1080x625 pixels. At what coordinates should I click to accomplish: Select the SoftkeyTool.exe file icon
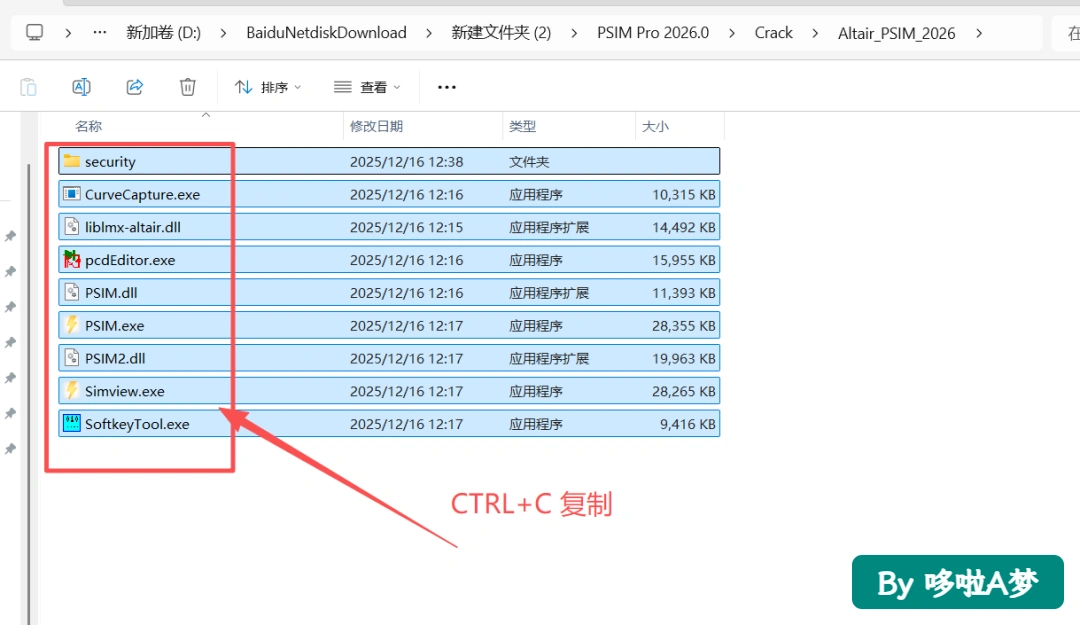click(72, 423)
